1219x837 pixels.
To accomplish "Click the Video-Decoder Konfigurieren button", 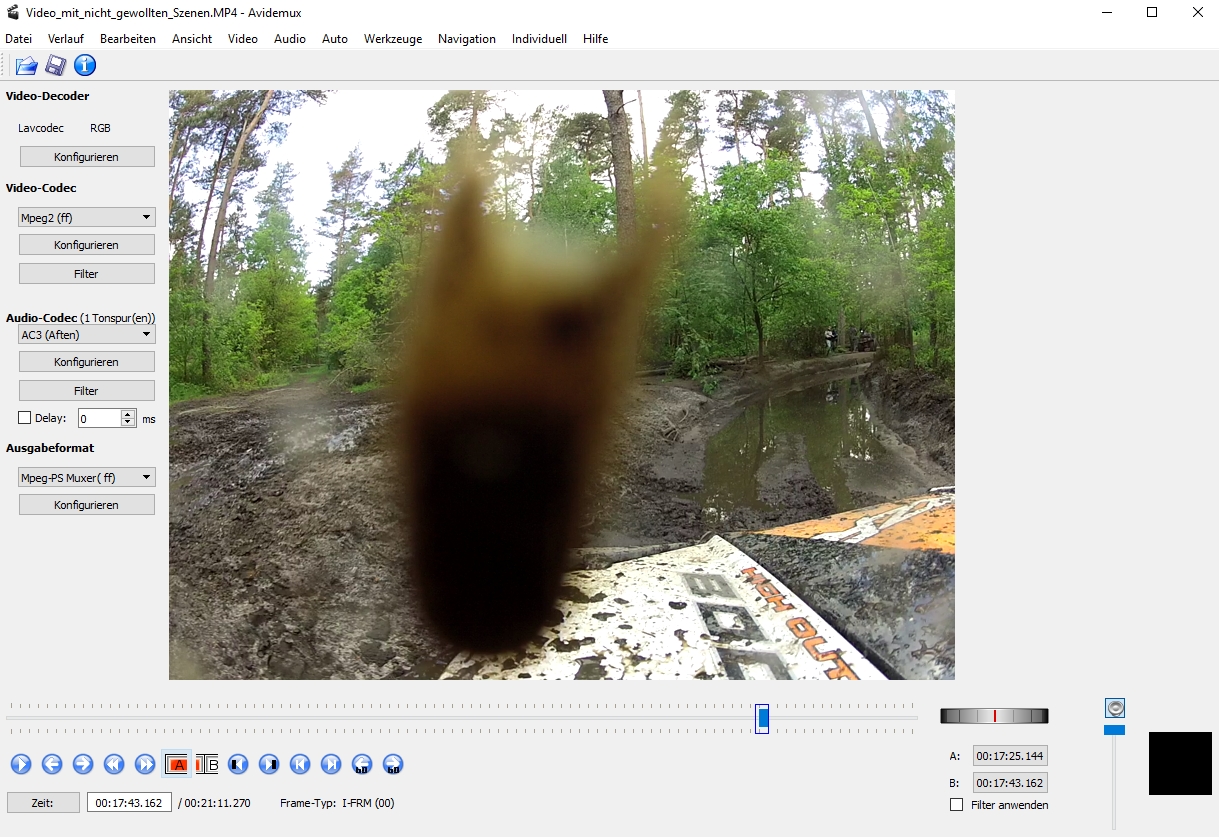I will point(87,157).
